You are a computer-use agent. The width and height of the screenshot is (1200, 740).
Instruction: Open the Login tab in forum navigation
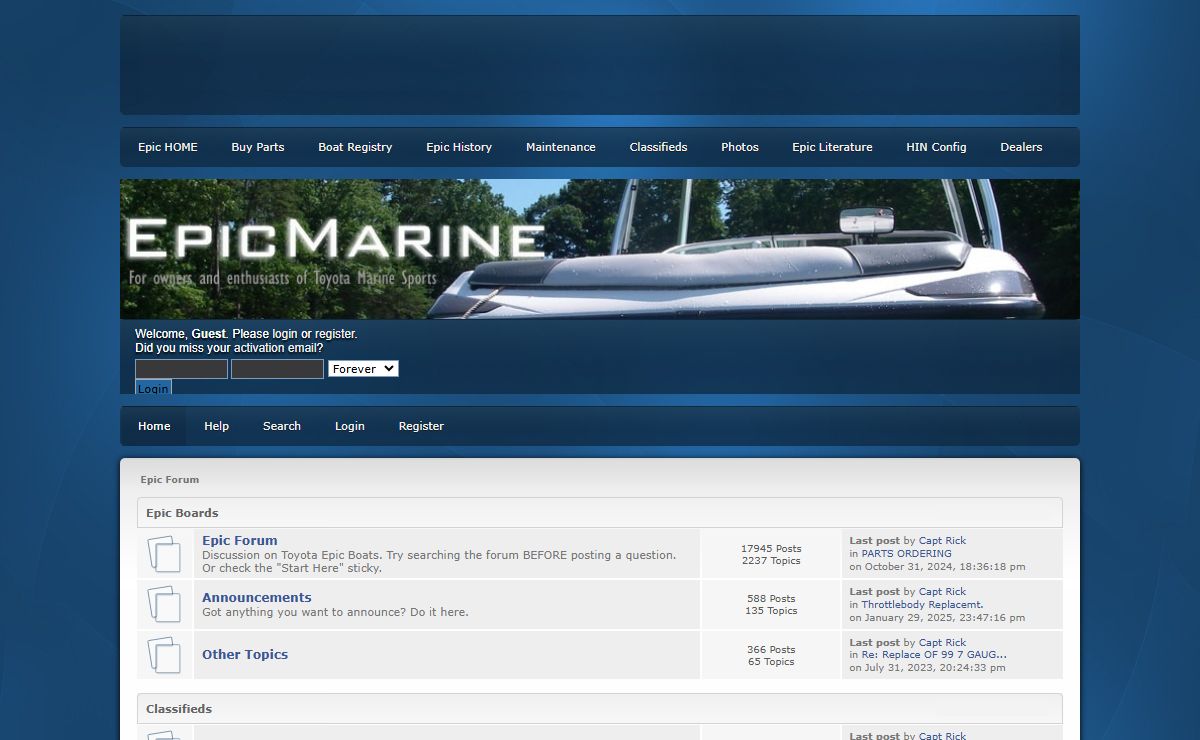[x=350, y=426]
